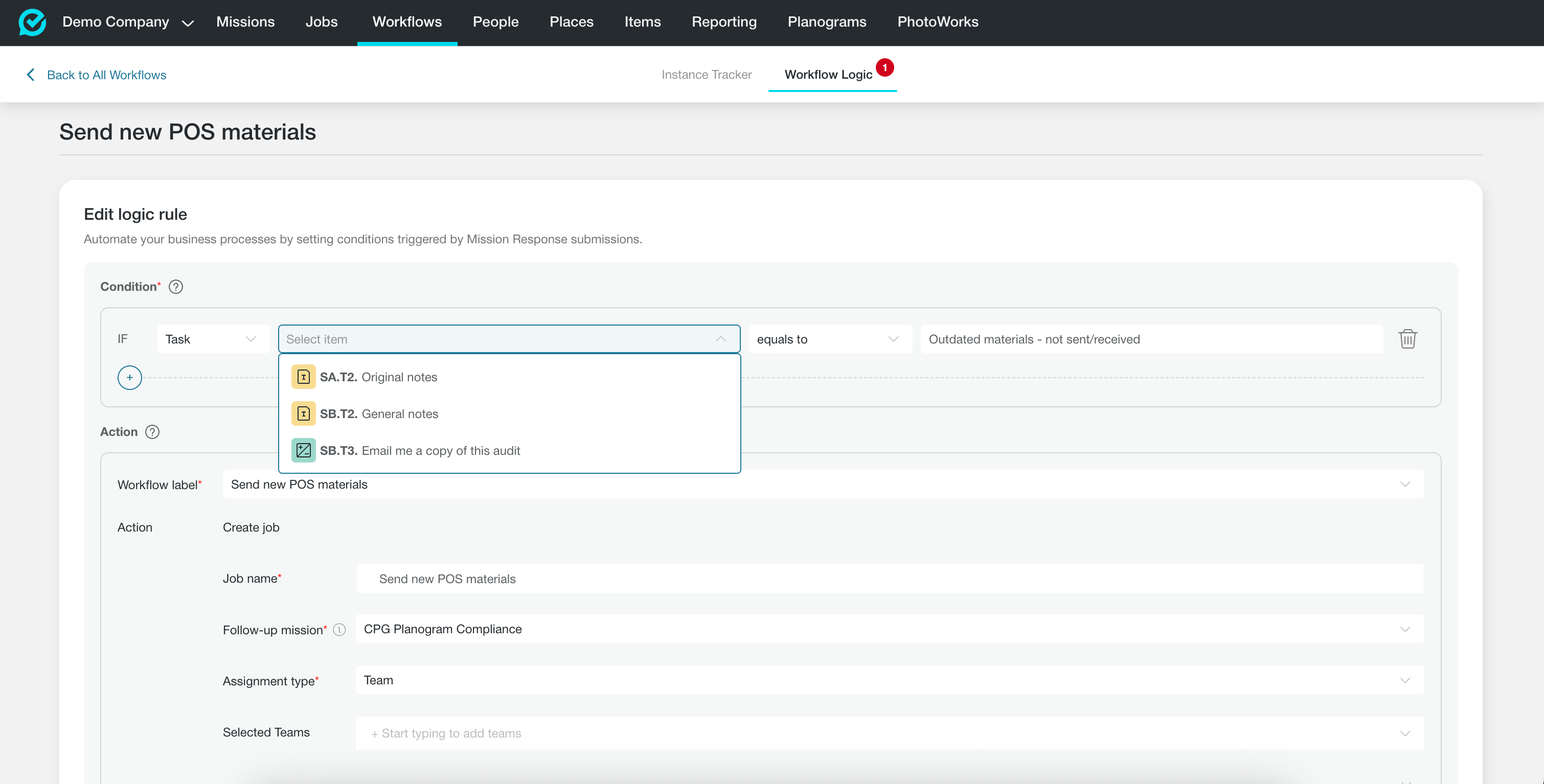The height and width of the screenshot is (784, 1544).
Task: Open the Assignment type dropdown
Action: point(890,680)
